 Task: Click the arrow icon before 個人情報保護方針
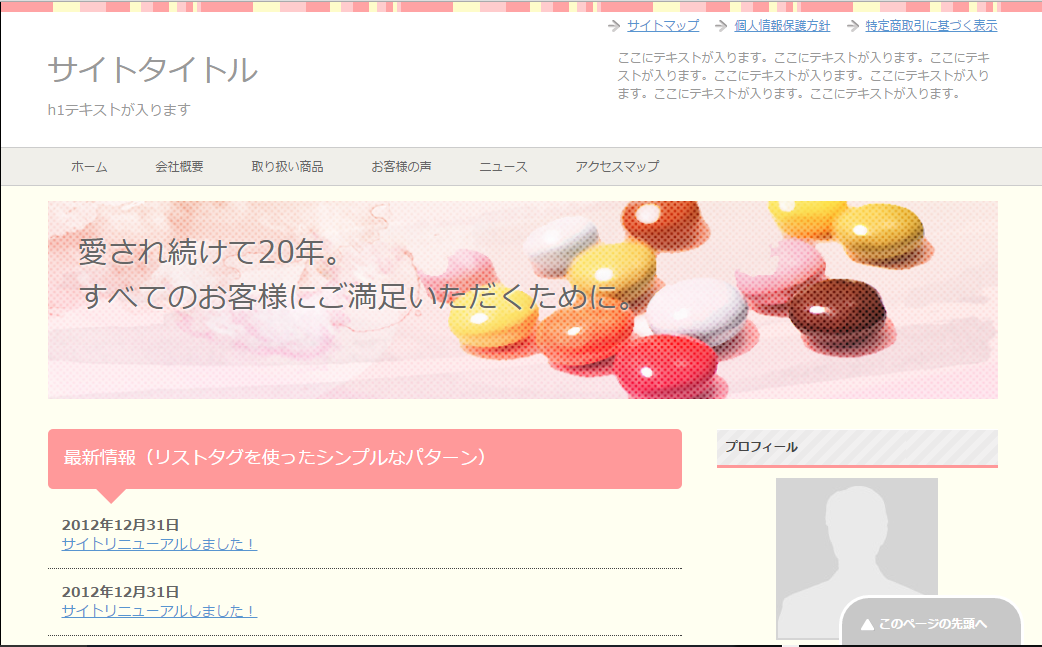tap(721, 26)
